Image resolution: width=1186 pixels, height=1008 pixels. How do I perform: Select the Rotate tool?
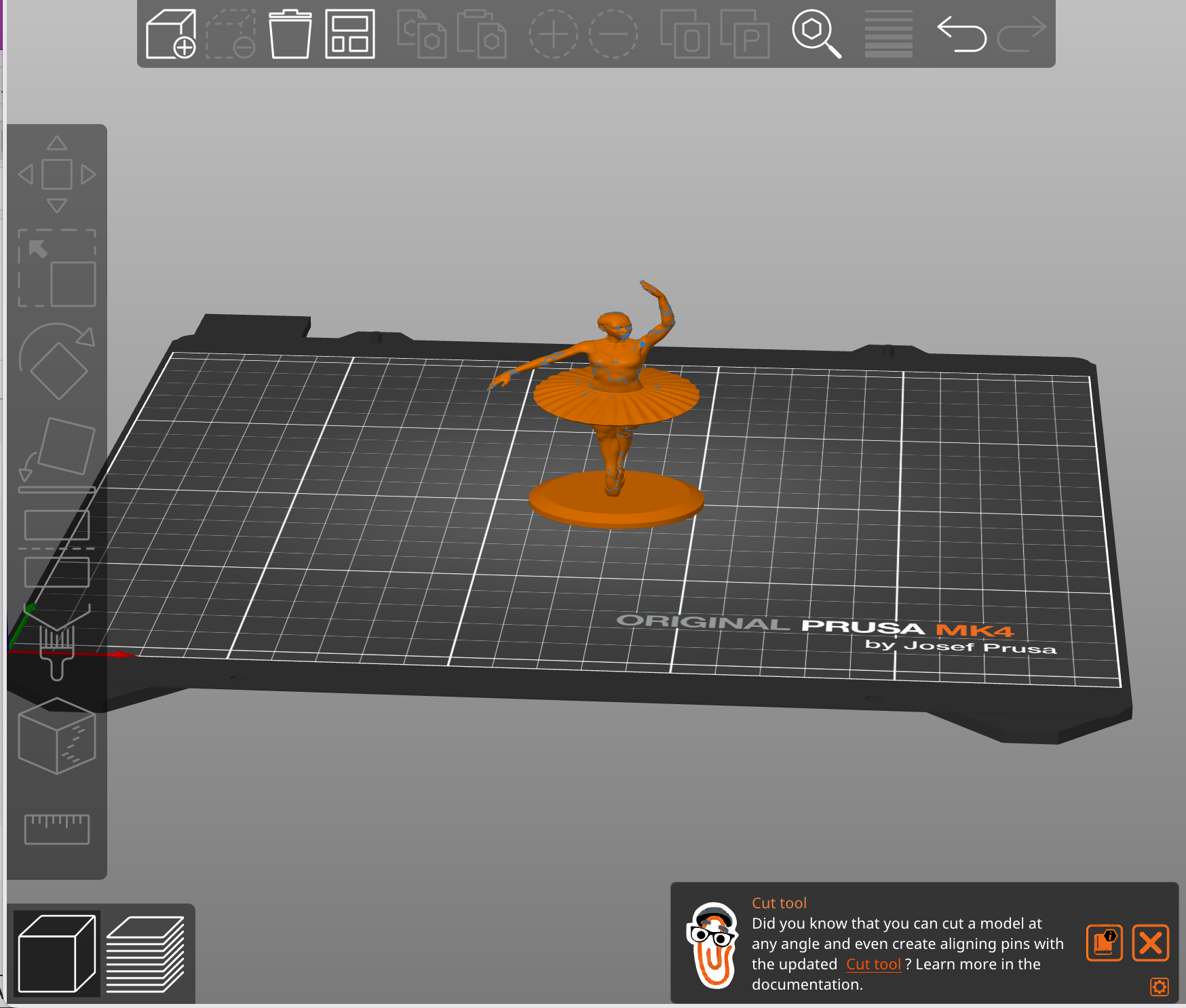click(57, 362)
